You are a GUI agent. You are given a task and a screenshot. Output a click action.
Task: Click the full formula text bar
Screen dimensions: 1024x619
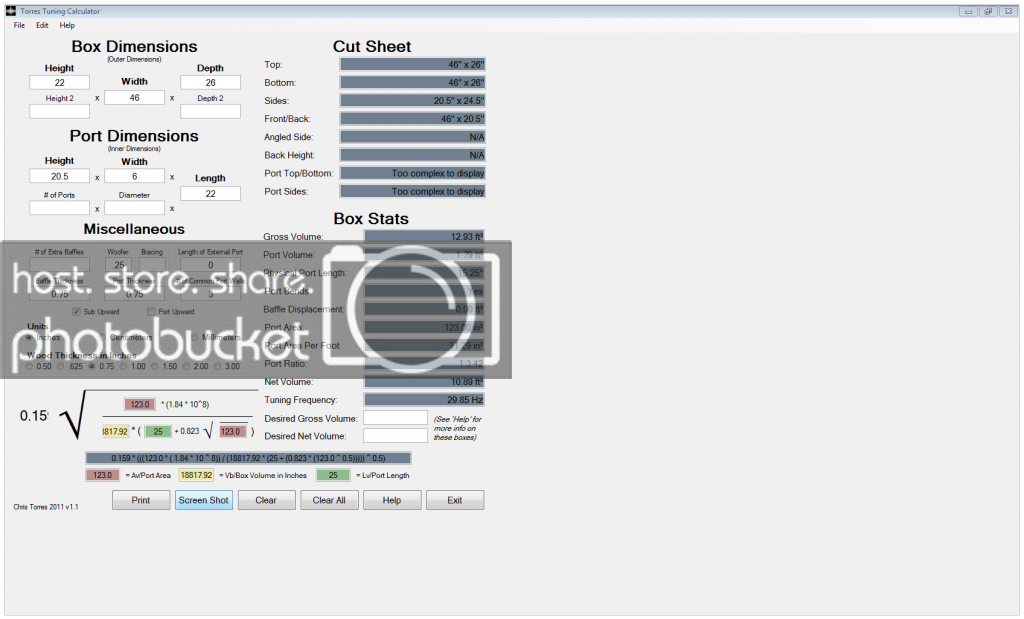click(248, 458)
